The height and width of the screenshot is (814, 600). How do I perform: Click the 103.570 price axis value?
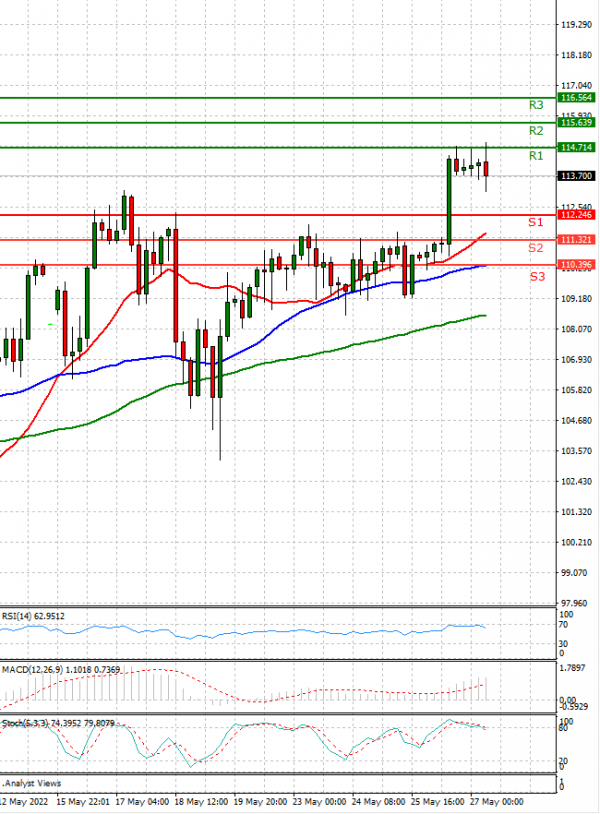(576, 451)
